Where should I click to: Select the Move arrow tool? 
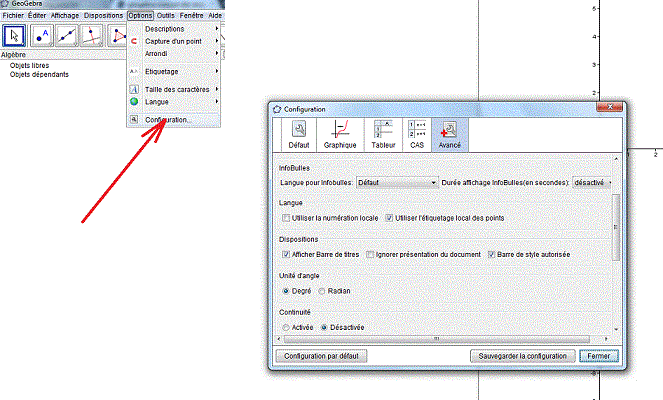tap(15, 36)
